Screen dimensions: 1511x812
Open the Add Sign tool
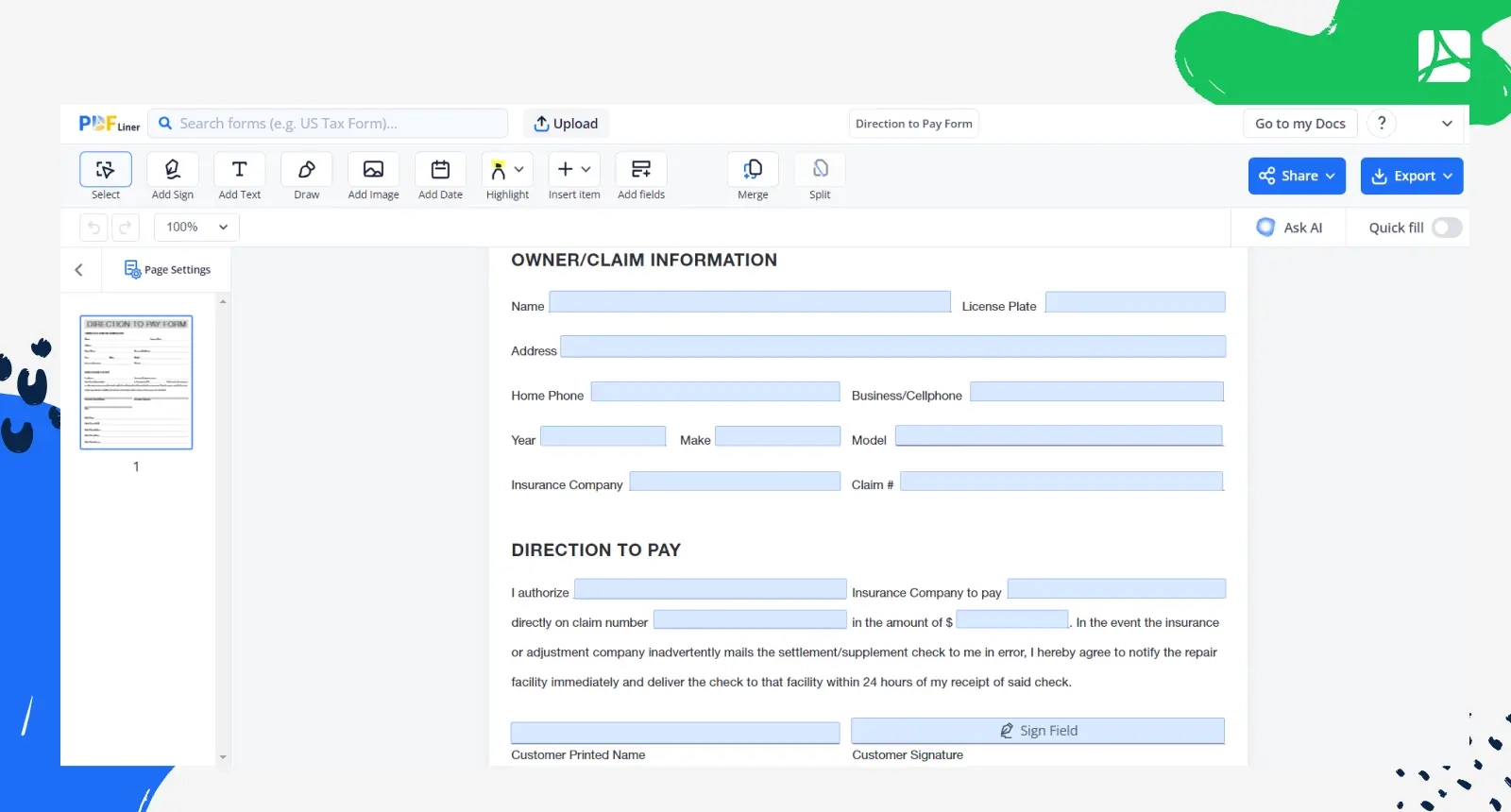(173, 177)
